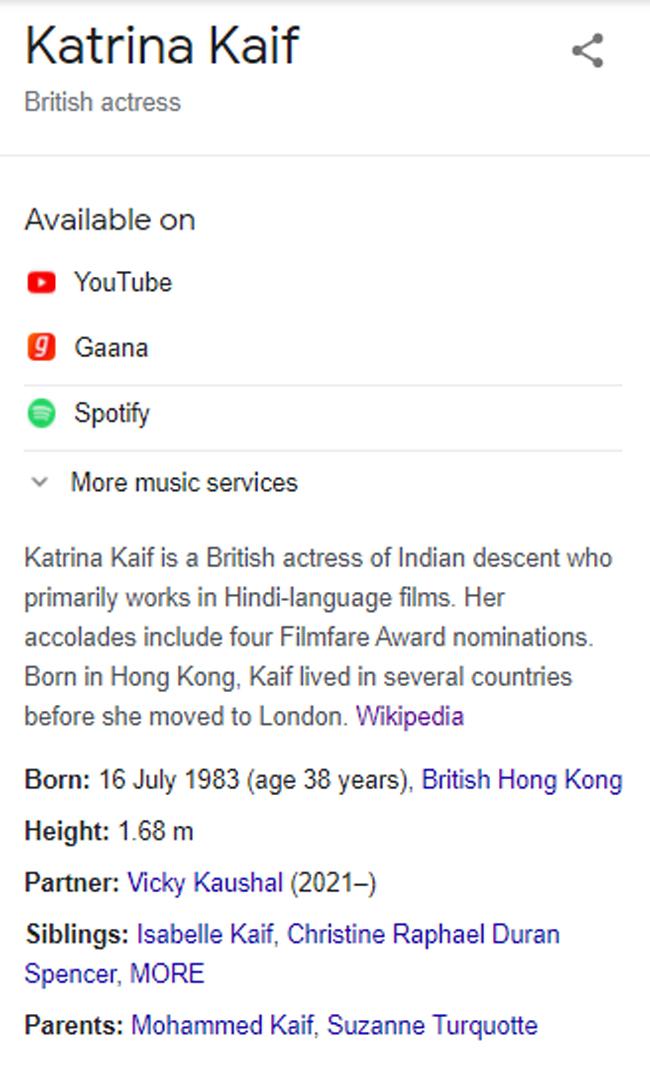Click the Katrina Kaif title heading
650x1072 pixels.
[x=162, y=46]
